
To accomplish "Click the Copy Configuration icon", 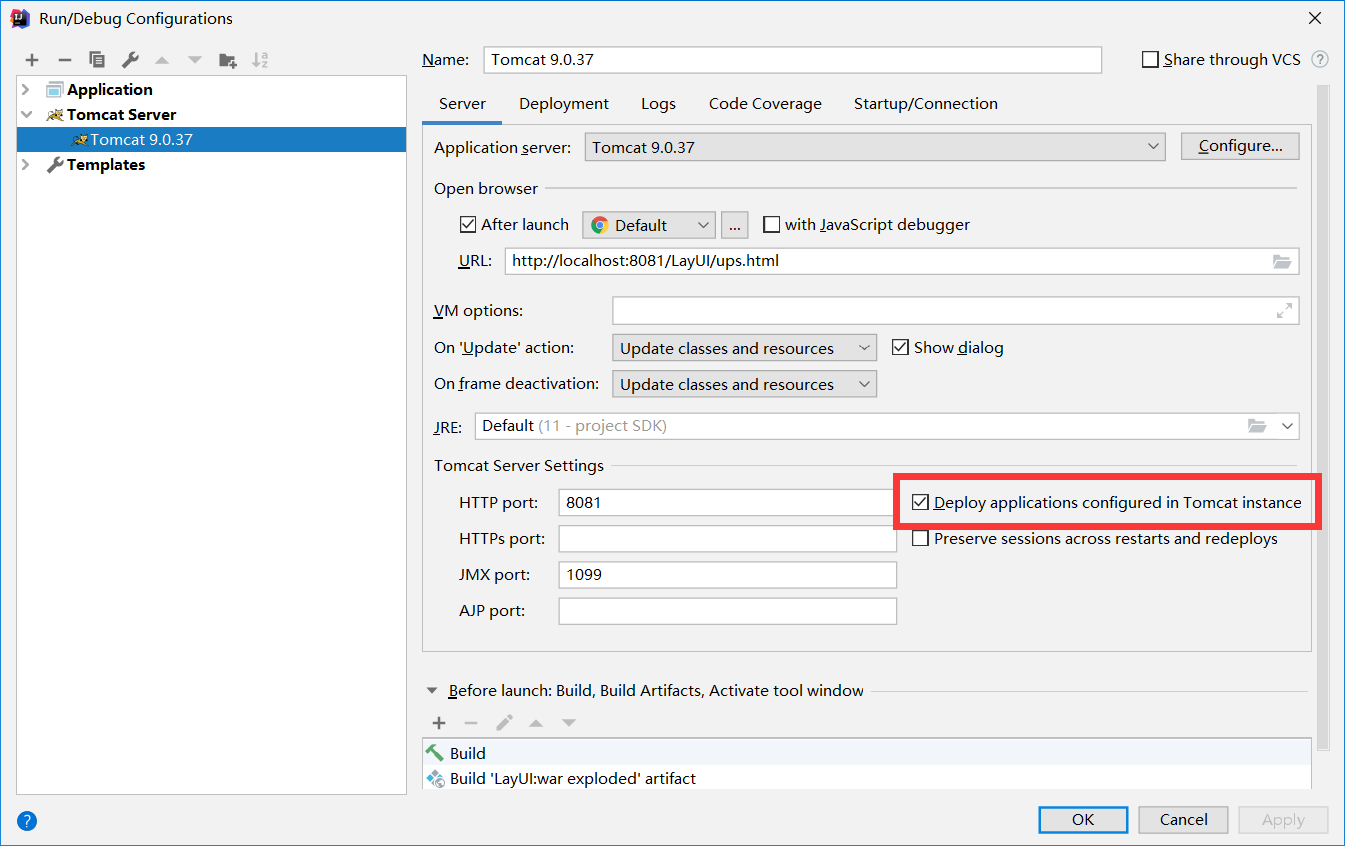I will pyautogui.click(x=97, y=60).
